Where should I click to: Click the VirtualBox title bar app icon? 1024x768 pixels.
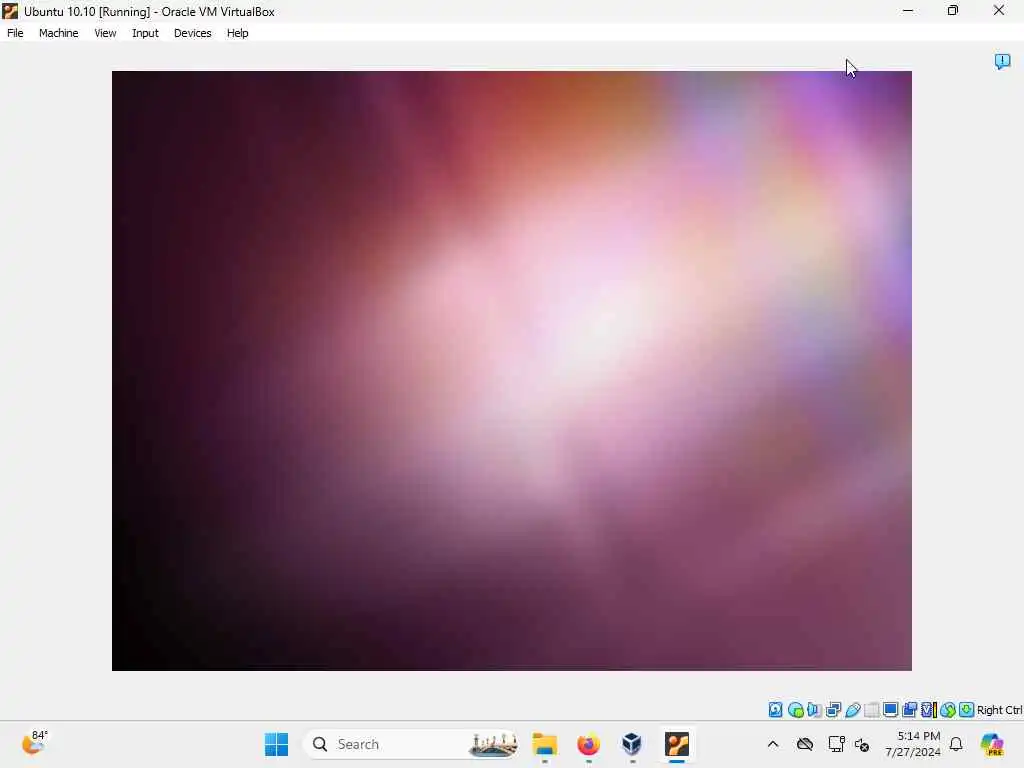10,11
